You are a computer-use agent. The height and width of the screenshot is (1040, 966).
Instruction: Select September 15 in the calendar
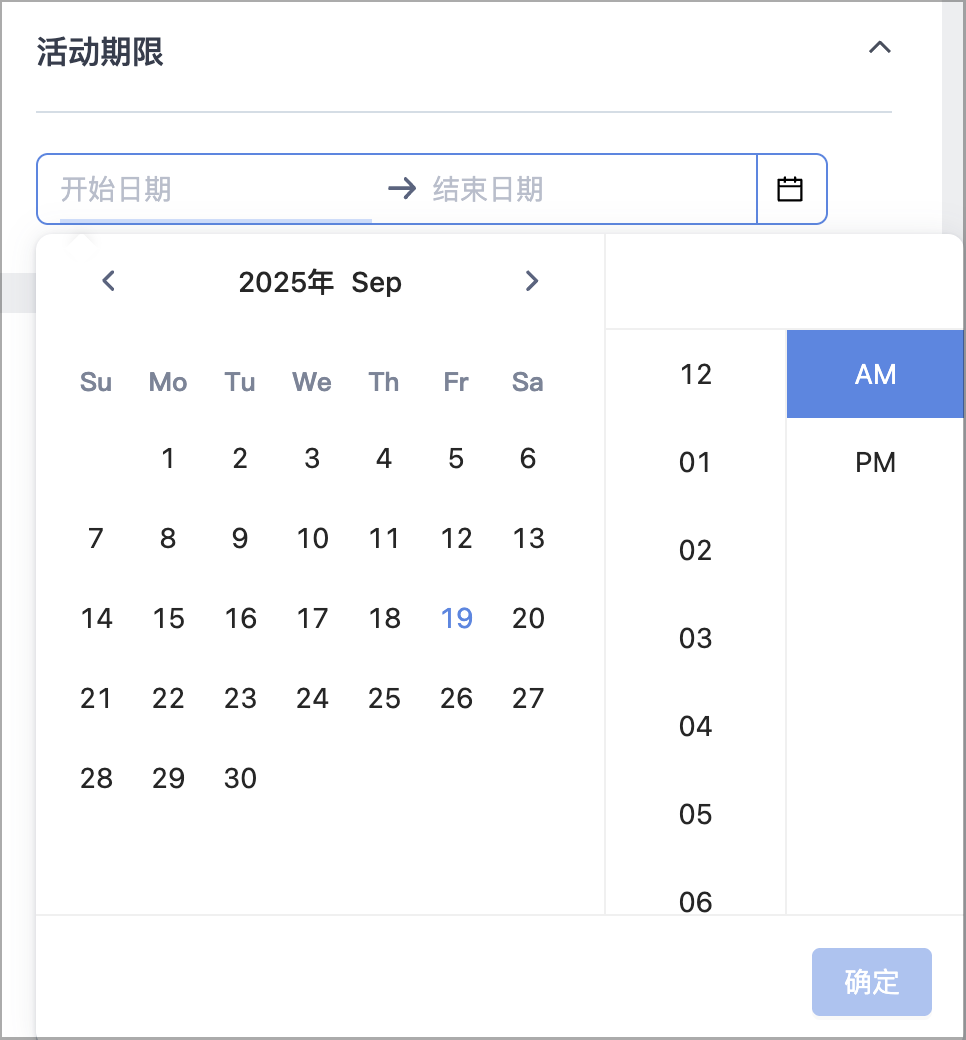point(168,618)
